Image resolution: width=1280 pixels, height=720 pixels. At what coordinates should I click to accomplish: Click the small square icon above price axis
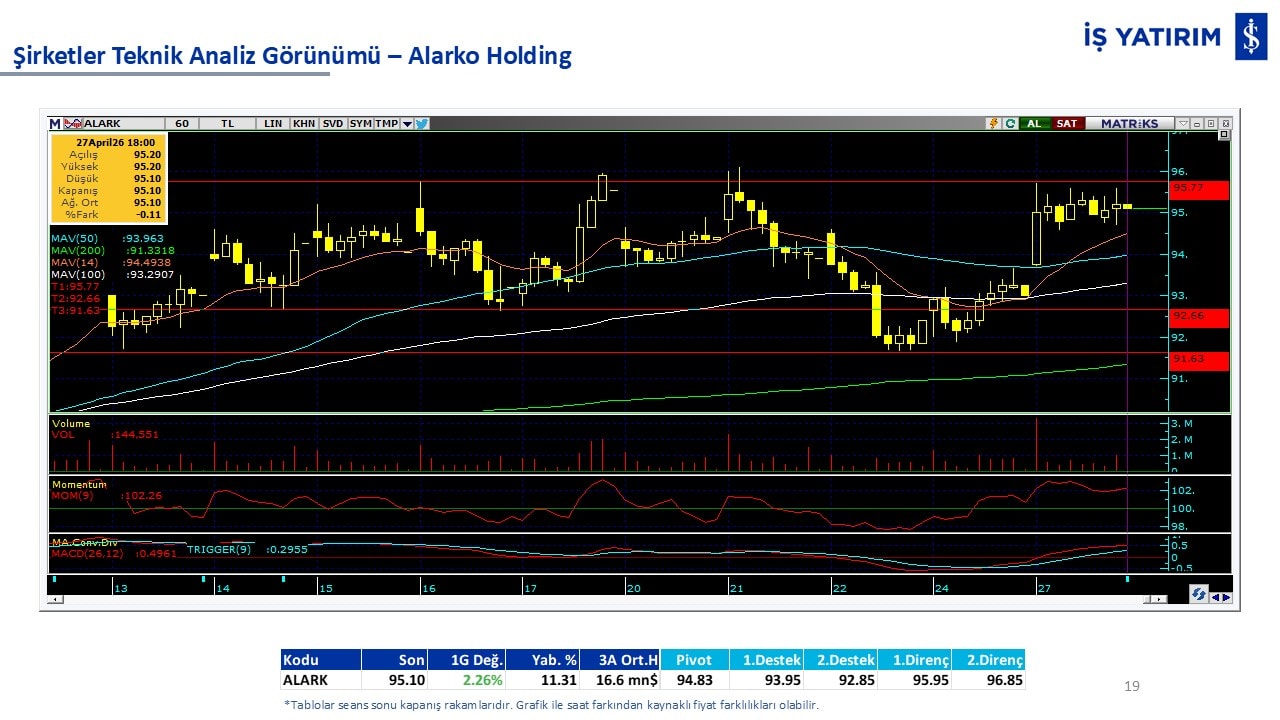pyautogui.click(x=1223, y=135)
